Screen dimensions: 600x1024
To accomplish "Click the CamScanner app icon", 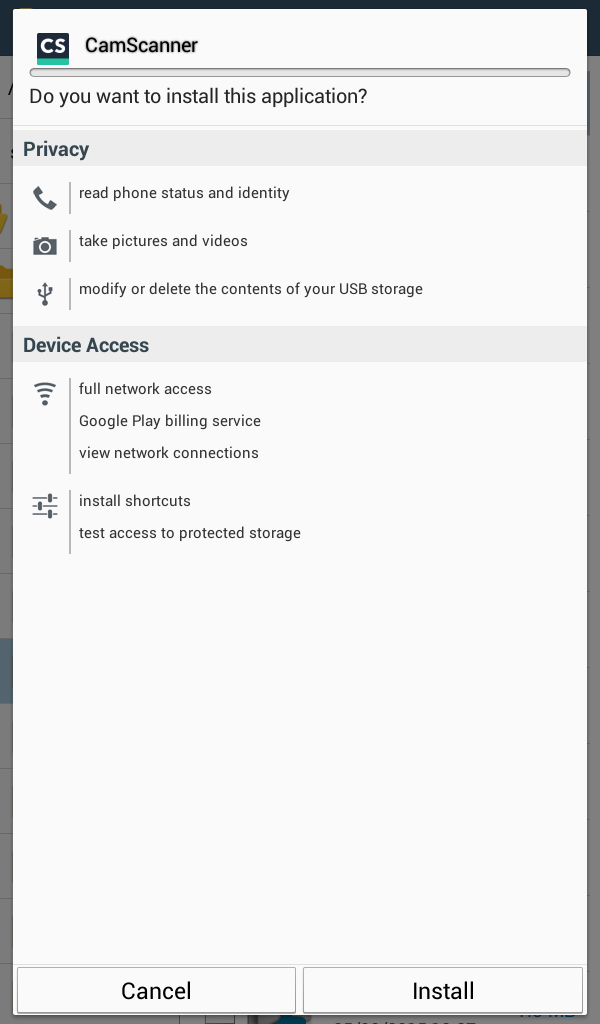I will [x=52, y=48].
